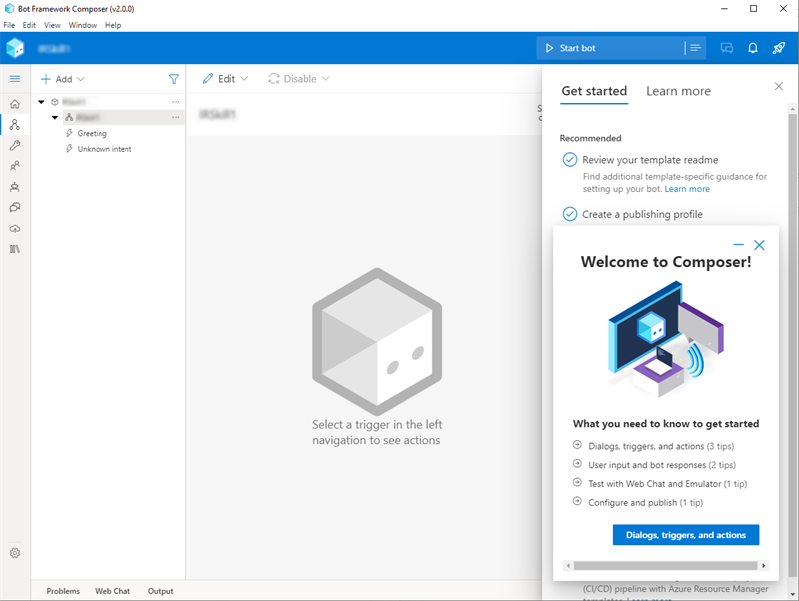799x601 pixels.
Task: Open the chat bubble icon in header
Action: (x=727, y=48)
